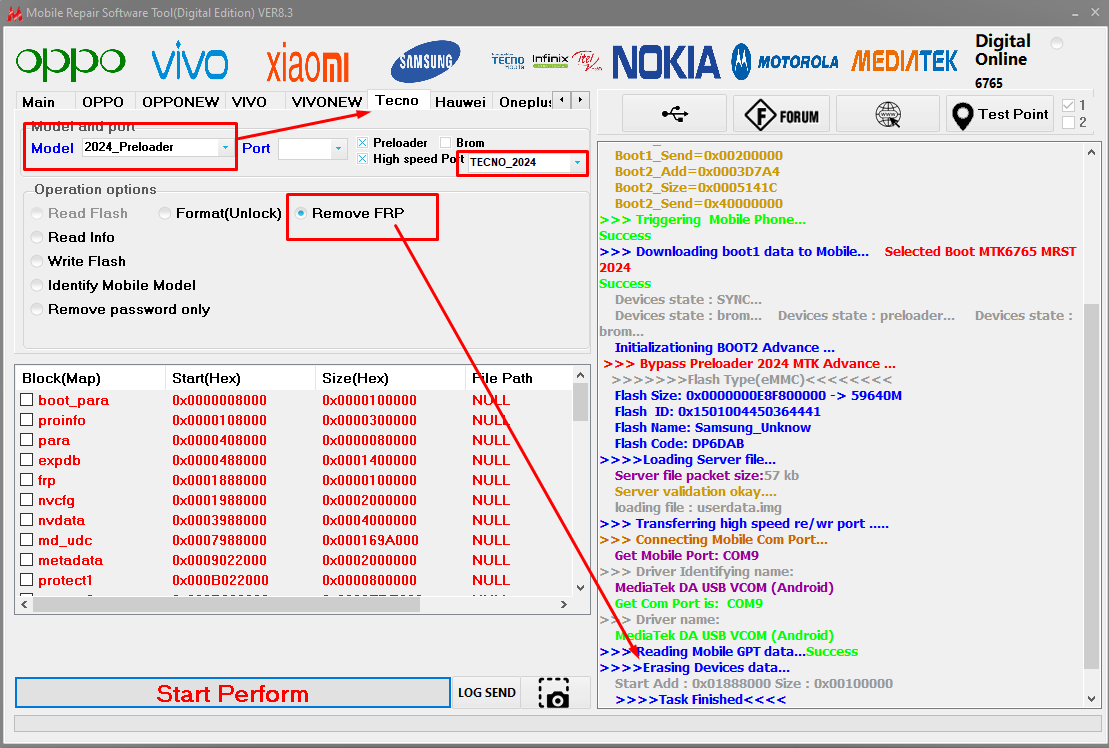Show previous tabs with left arrow
This screenshot has height=748, width=1109.
point(562,100)
